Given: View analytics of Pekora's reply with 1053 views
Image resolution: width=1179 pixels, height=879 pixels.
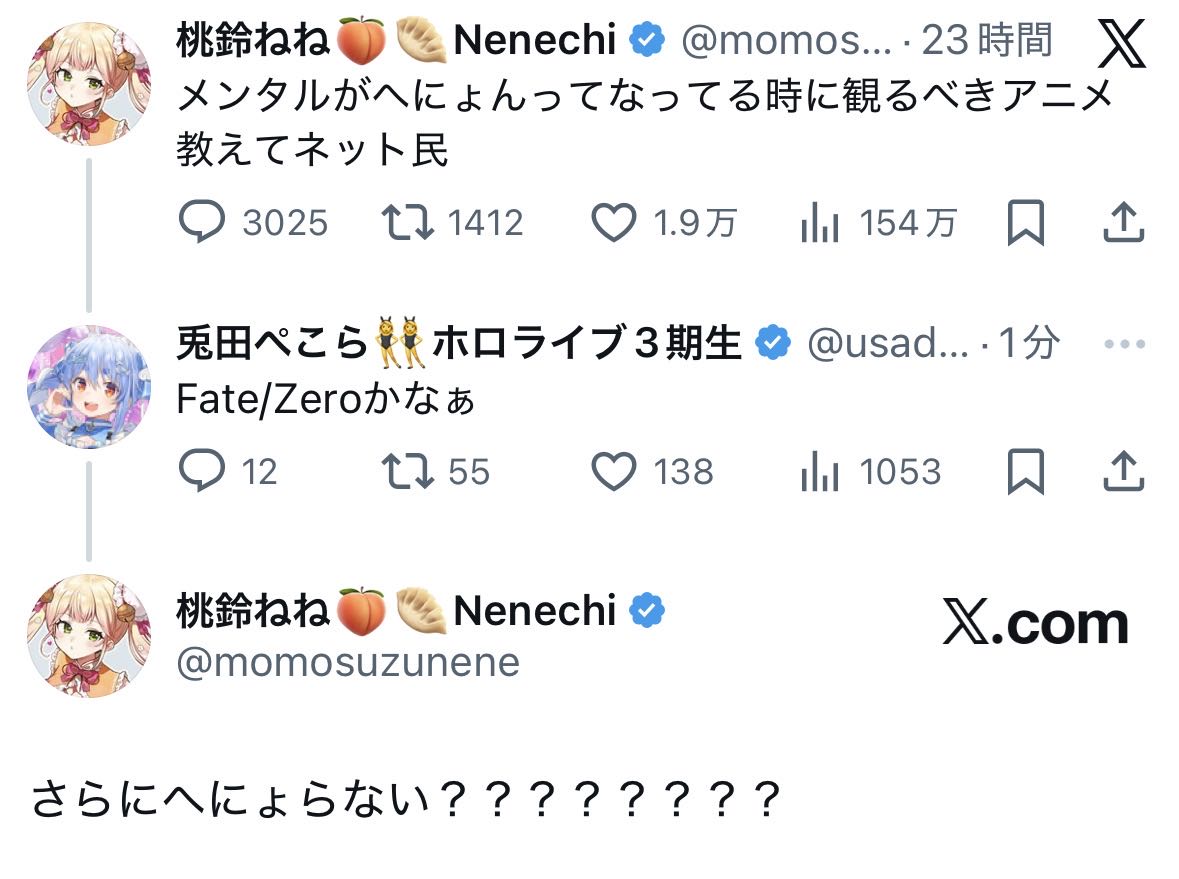Looking at the screenshot, I should point(819,472).
